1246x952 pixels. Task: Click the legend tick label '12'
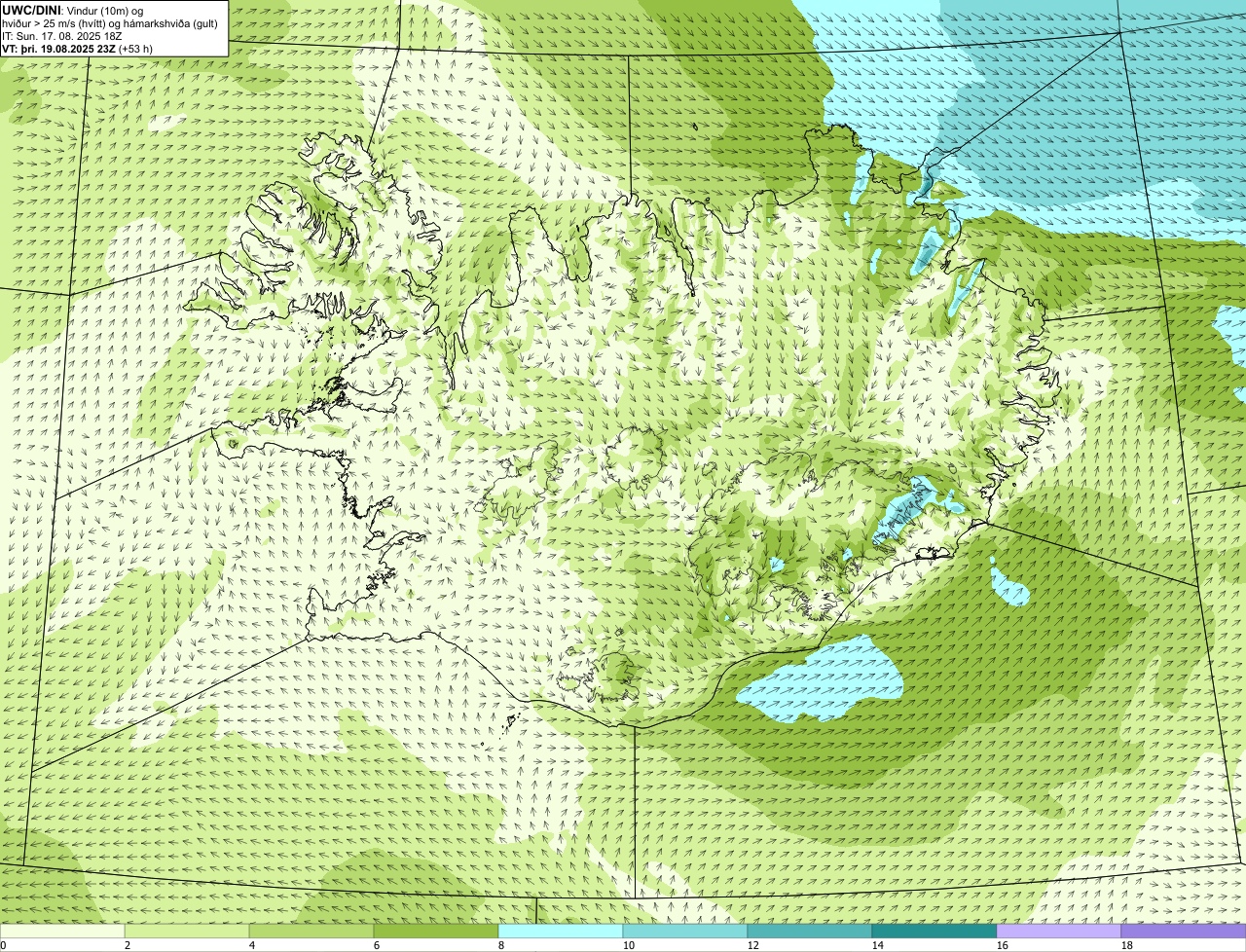(x=753, y=945)
